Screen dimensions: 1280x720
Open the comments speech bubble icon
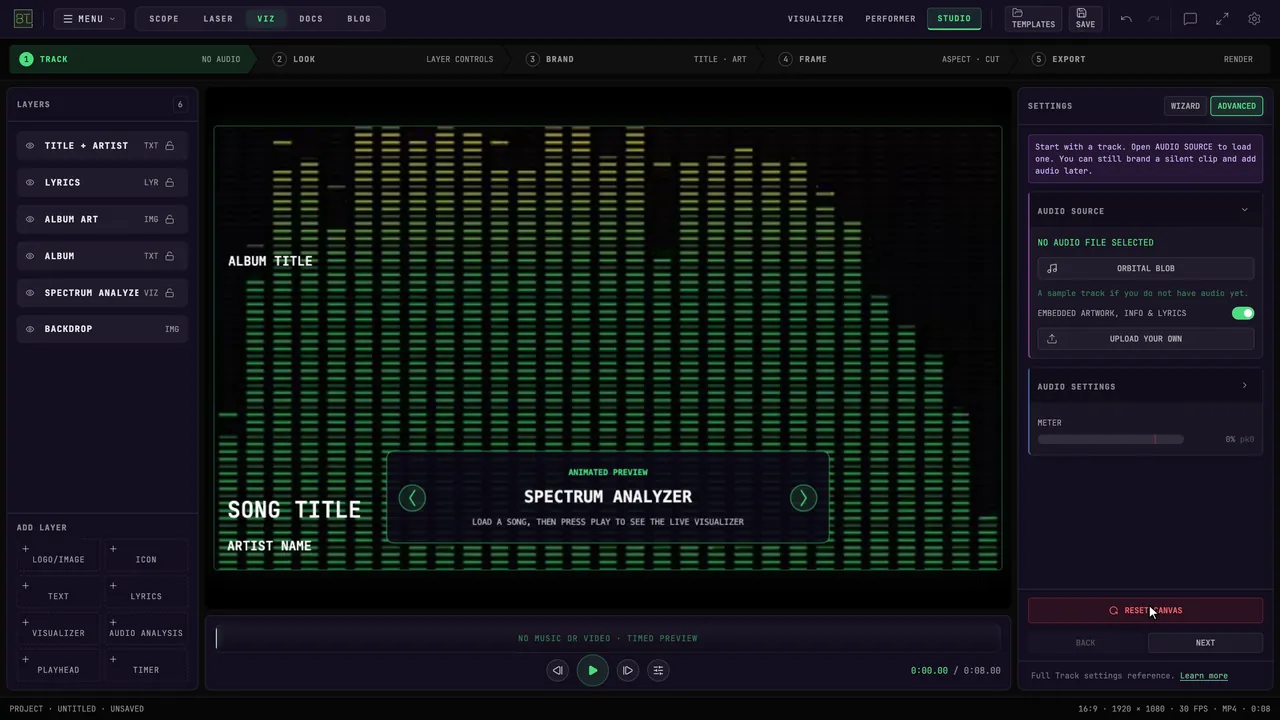click(1190, 19)
